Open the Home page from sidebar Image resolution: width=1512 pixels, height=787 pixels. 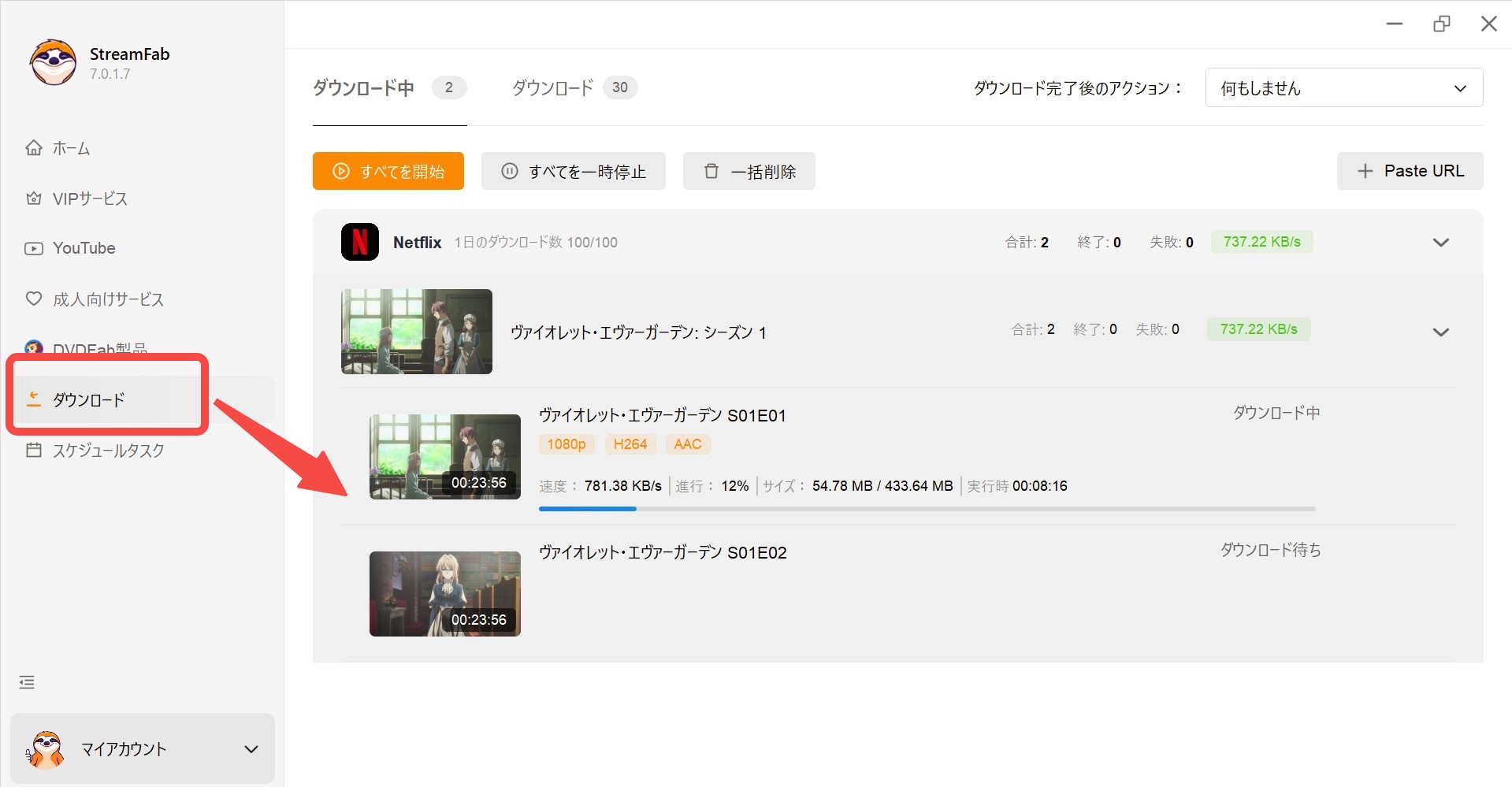[x=58, y=148]
